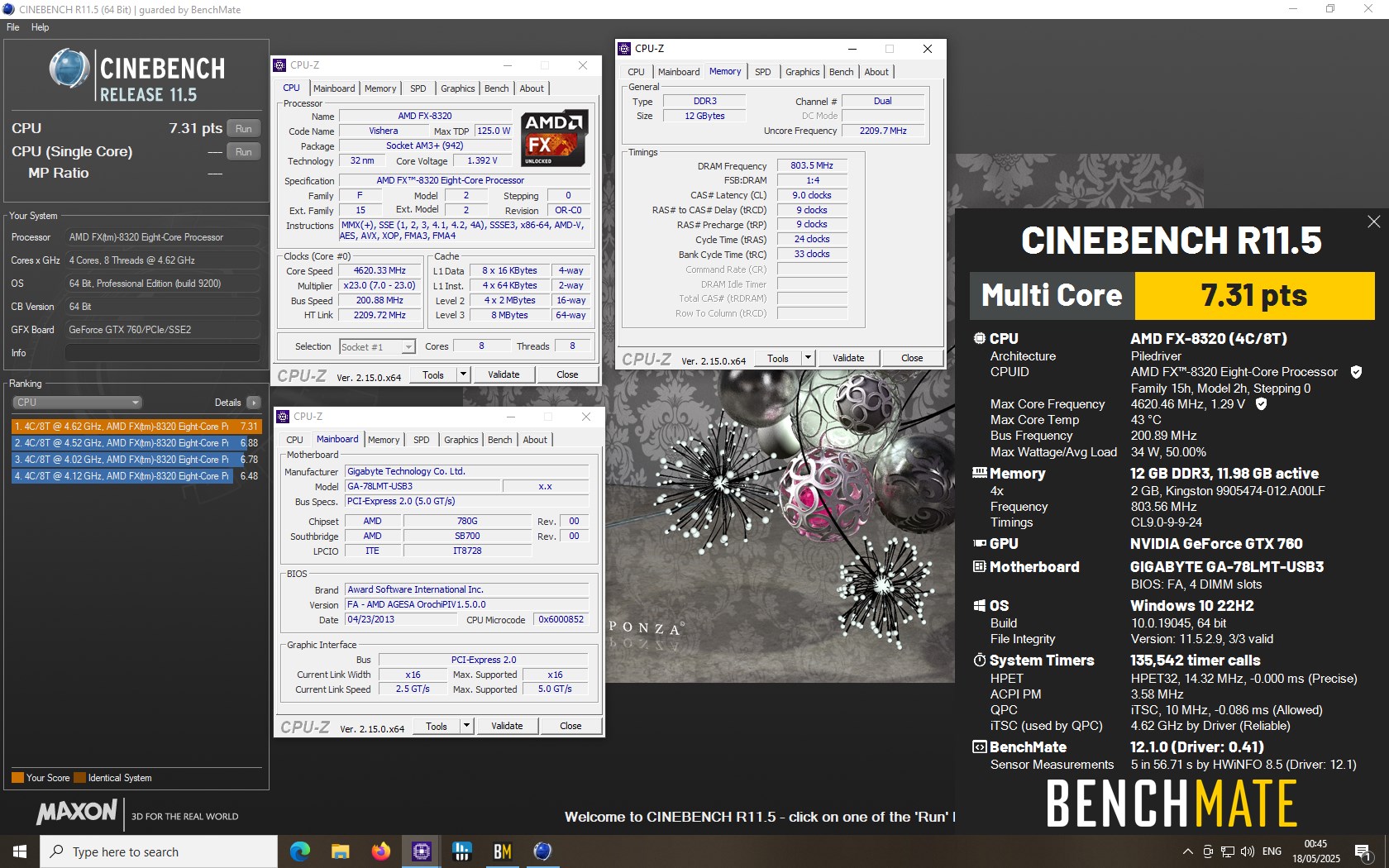Click the CPUID verified shield icon
This screenshot has width=1389, height=868.
point(1356,372)
